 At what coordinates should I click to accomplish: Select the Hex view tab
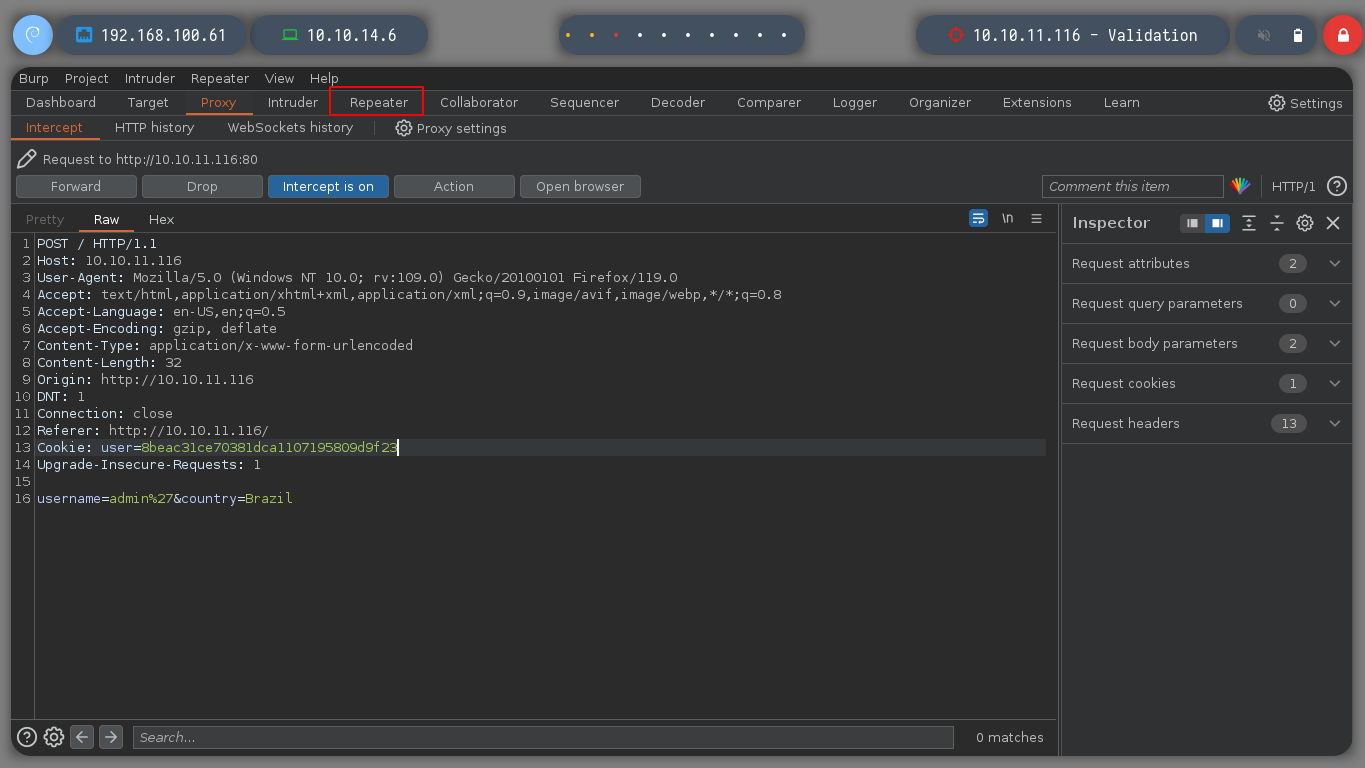click(x=161, y=219)
